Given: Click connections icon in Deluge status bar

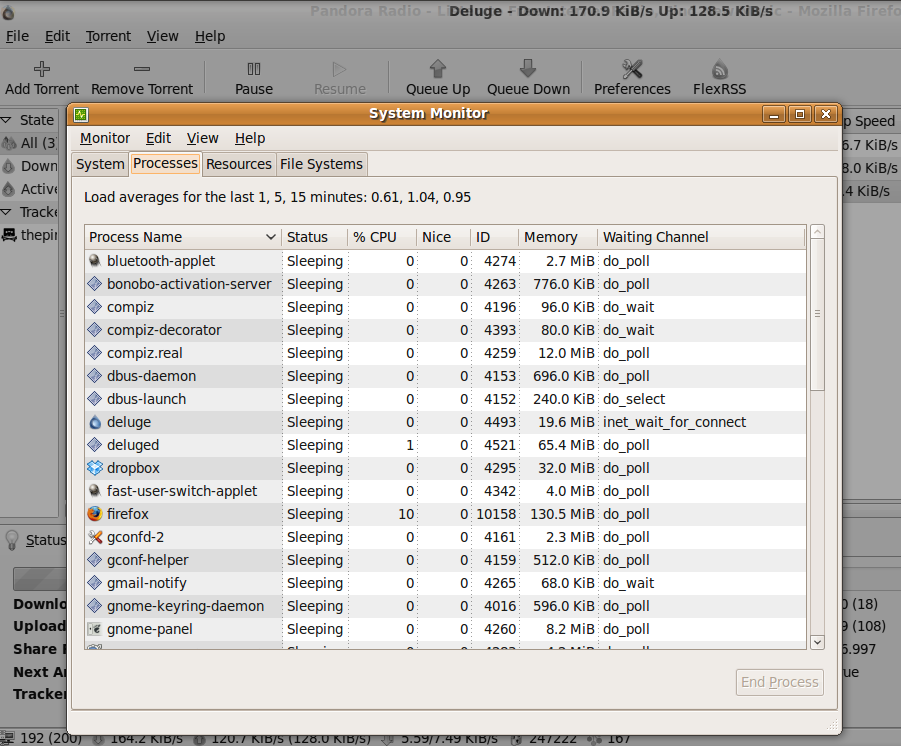Looking at the screenshot, I should [x=7, y=737].
